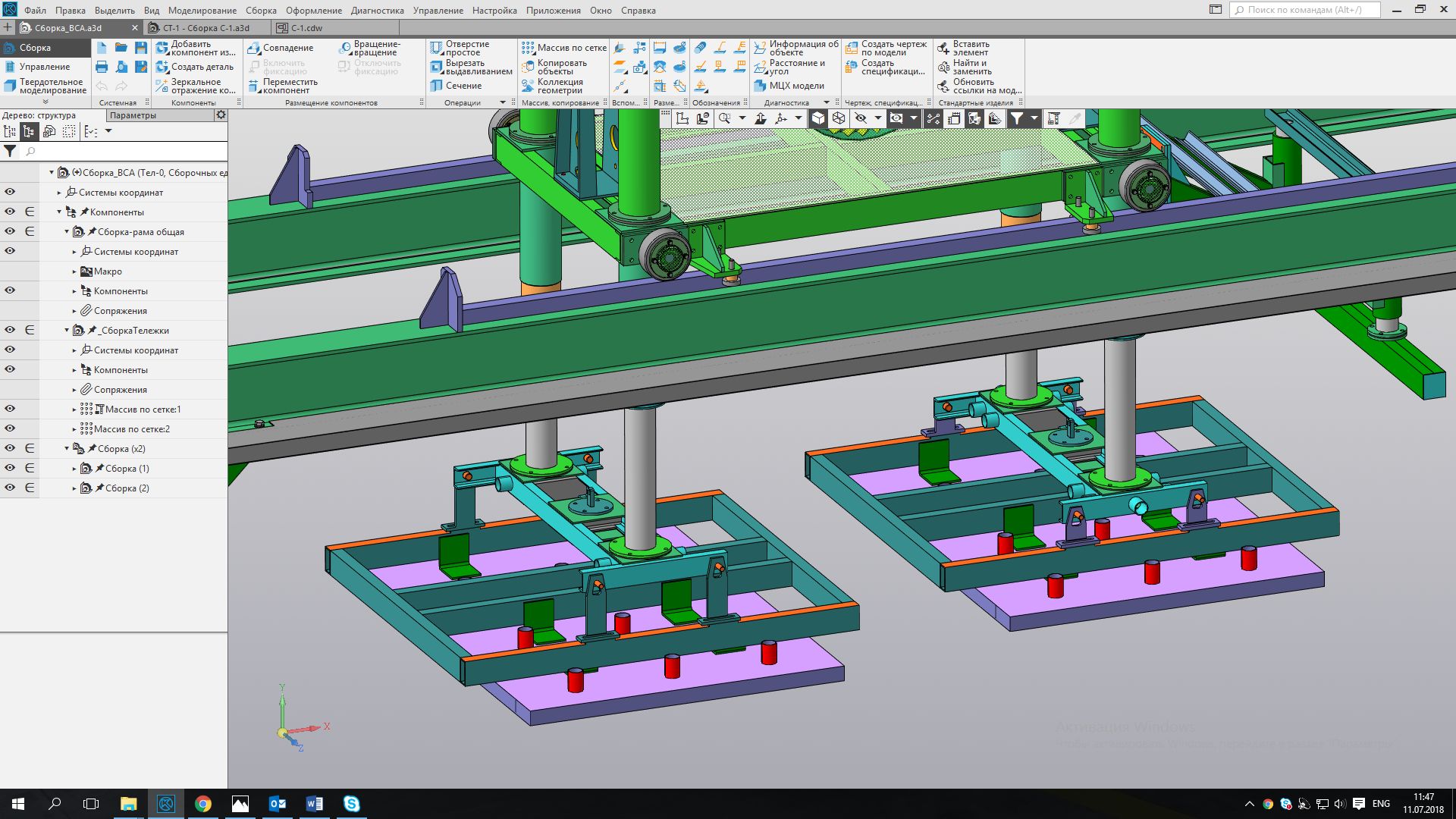Screen dimensions: 1456x819
Task: Click the Save document icon
Action: tap(141, 48)
